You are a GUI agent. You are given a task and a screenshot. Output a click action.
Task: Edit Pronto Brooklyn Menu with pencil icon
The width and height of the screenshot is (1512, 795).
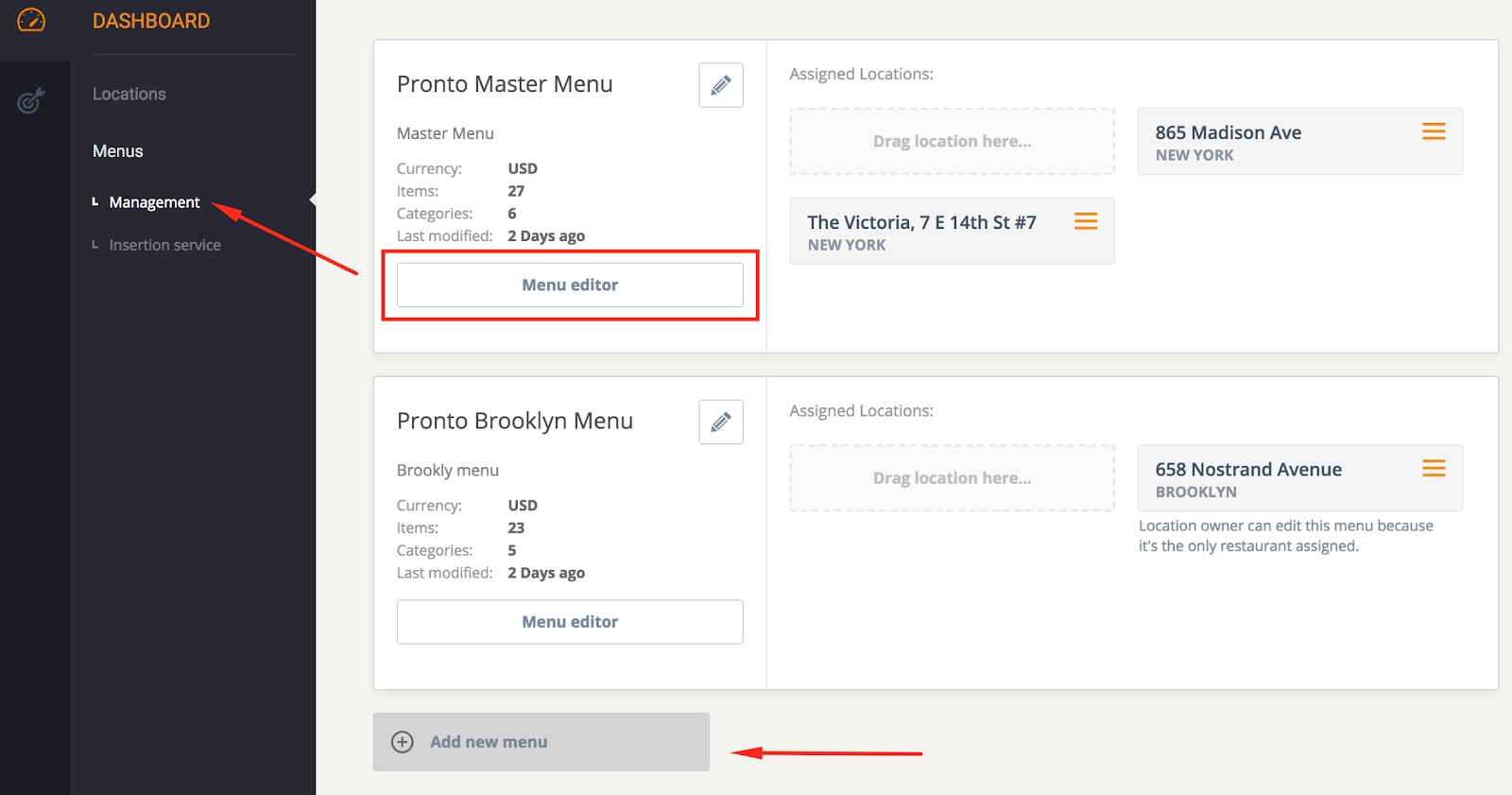click(720, 422)
